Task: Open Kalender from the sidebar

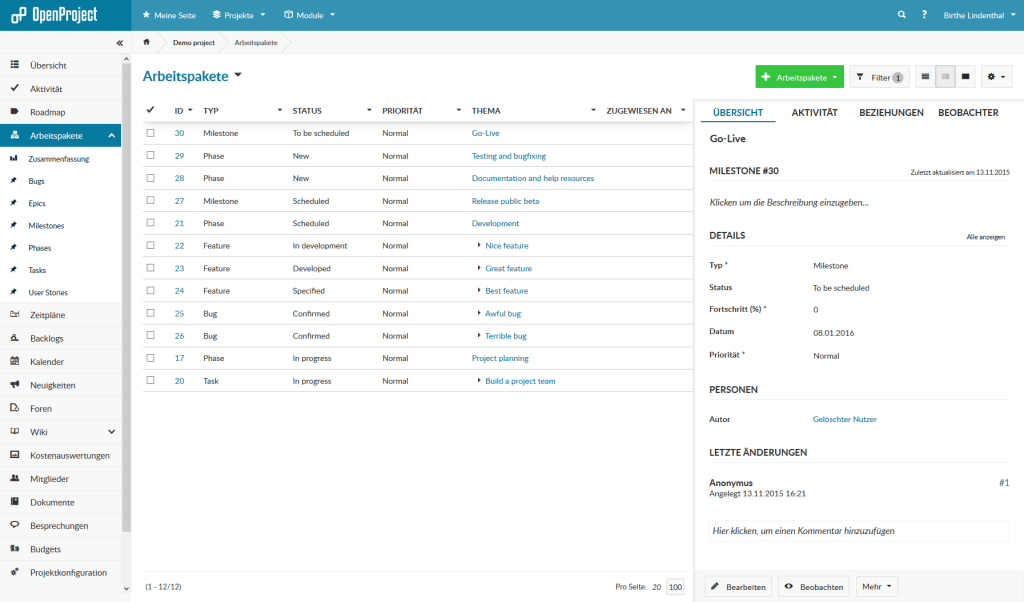Action: (47, 362)
